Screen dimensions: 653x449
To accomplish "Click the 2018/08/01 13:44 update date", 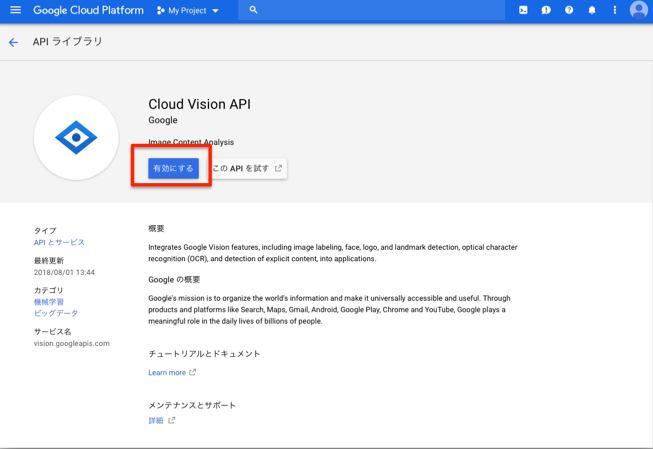I will pos(64,272).
